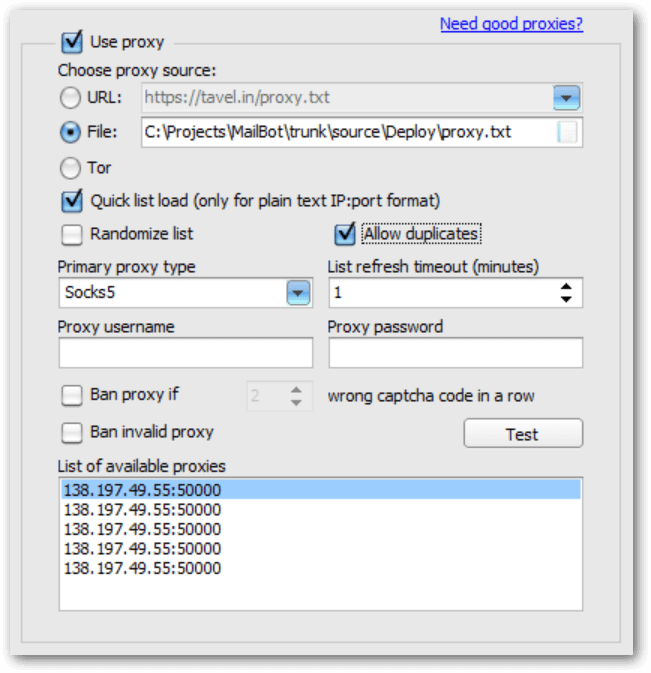Increase list refresh timeout with up arrow
Screen dimensions: 651x673
click(x=566, y=286)
